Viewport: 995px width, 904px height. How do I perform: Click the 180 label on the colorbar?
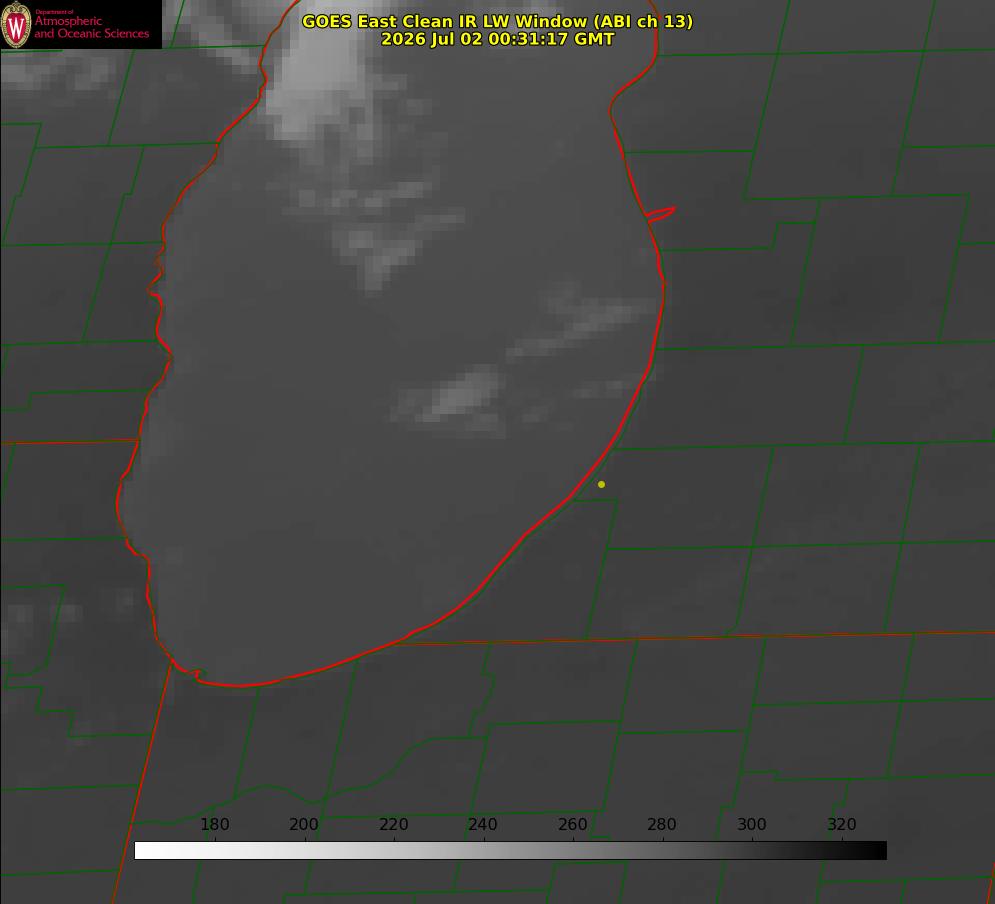click(214, 824)
